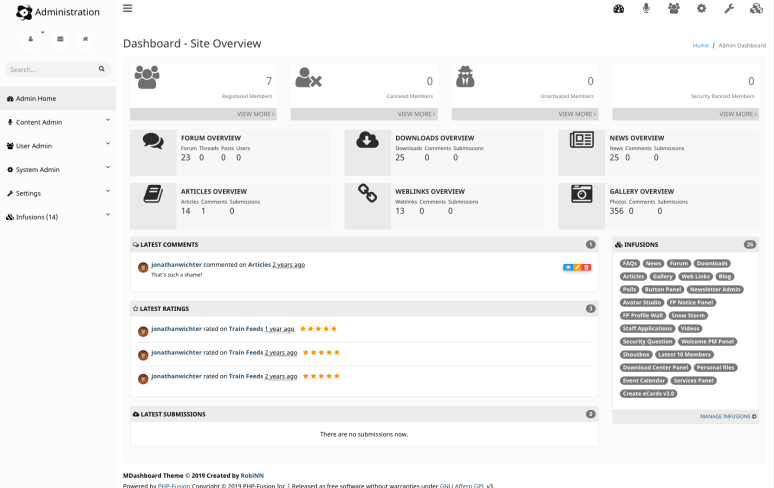The width and height of the screenshot is (774, 488).
Task: Click the Home breadcrumb link
Action: (700, 46)
